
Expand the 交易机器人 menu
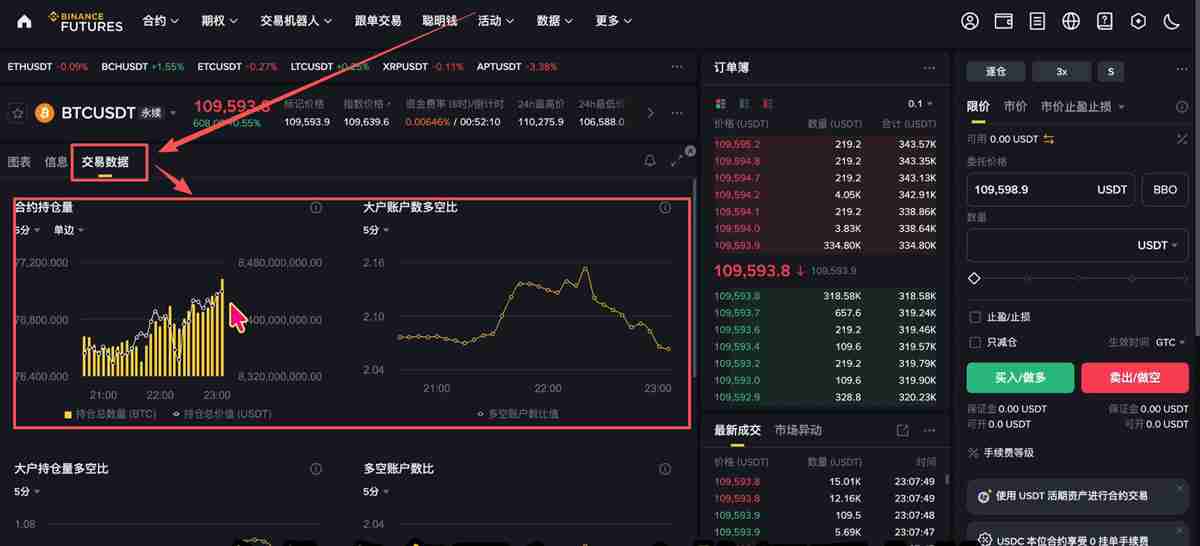coord(295,21)
